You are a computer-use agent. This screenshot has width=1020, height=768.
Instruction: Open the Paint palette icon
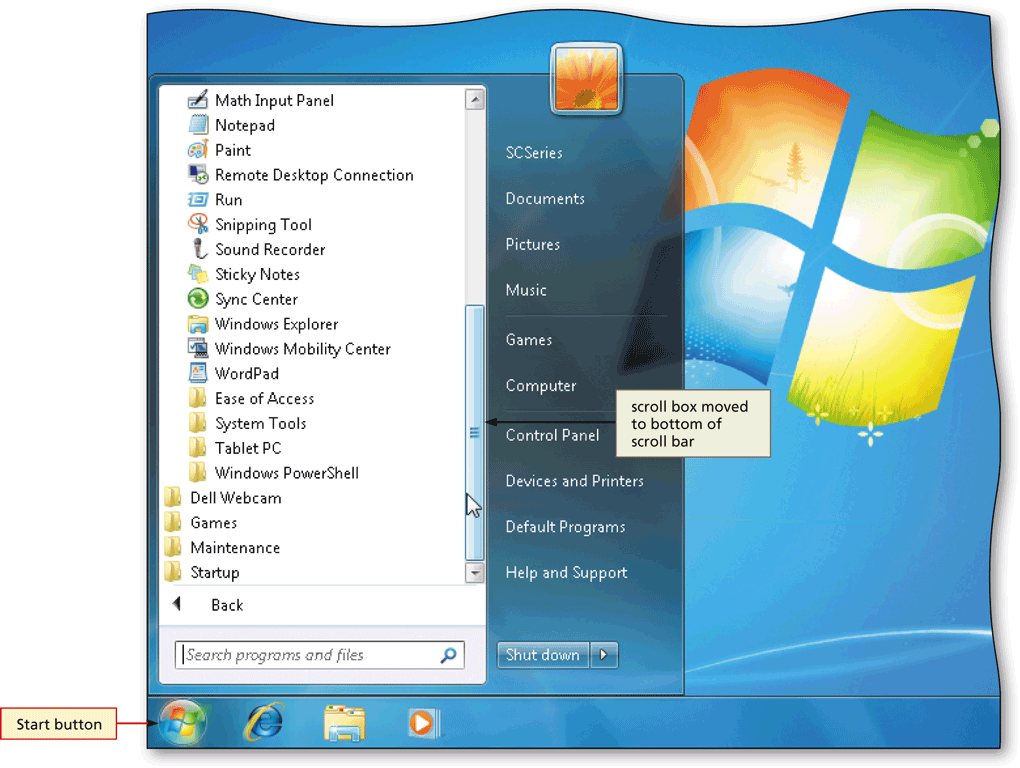tap(198, 150)
